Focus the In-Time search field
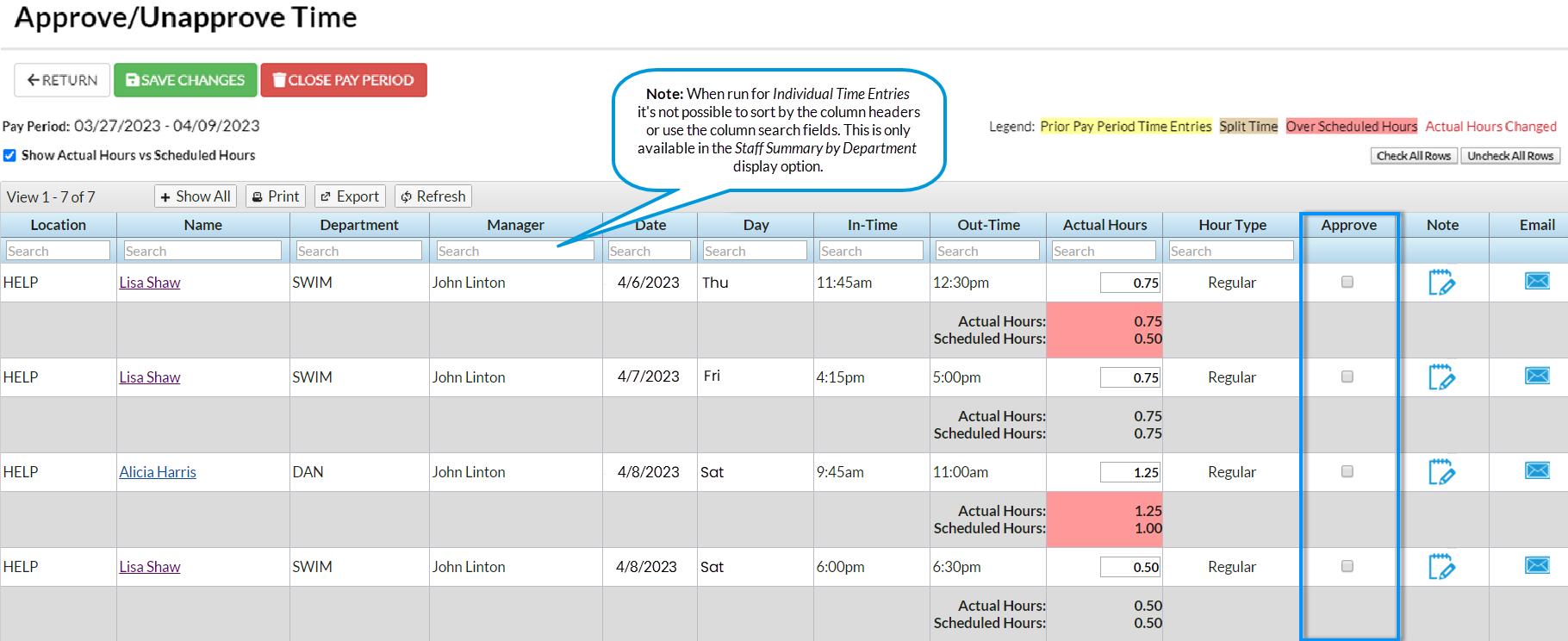 (x=872, y=251)
